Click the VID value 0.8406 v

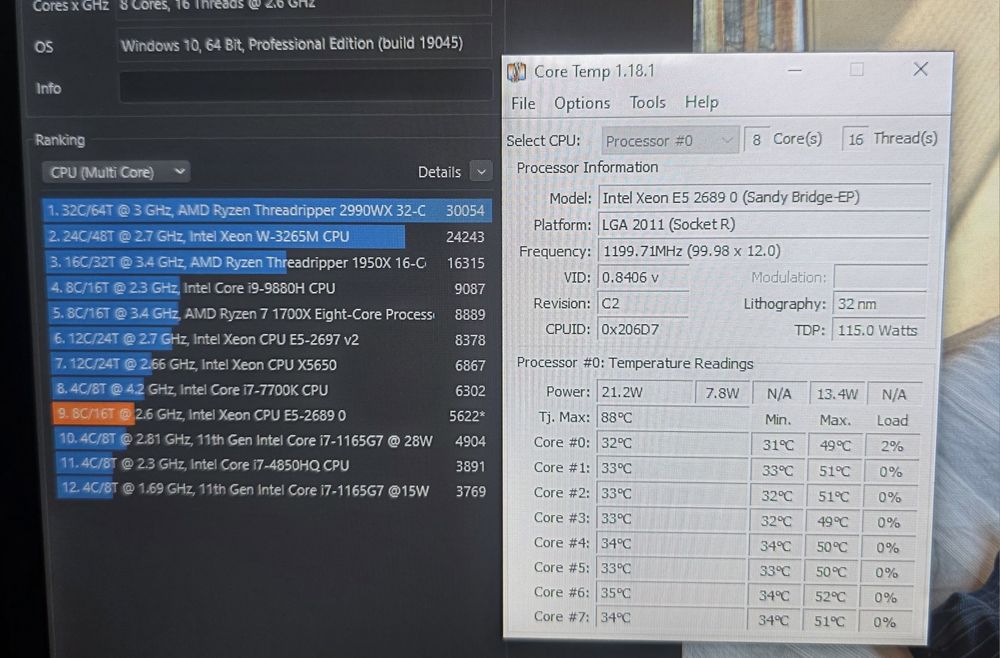point(643,277)
